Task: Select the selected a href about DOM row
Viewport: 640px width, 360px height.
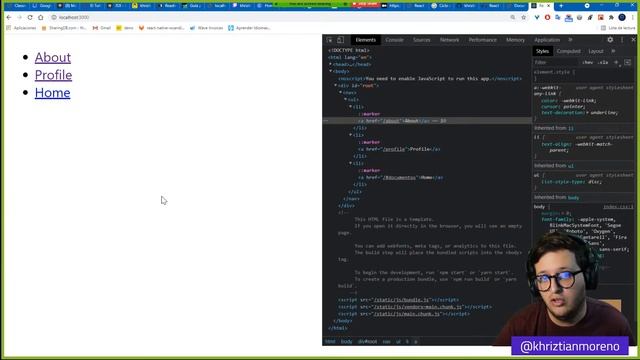Action: (x=427, y=121)
